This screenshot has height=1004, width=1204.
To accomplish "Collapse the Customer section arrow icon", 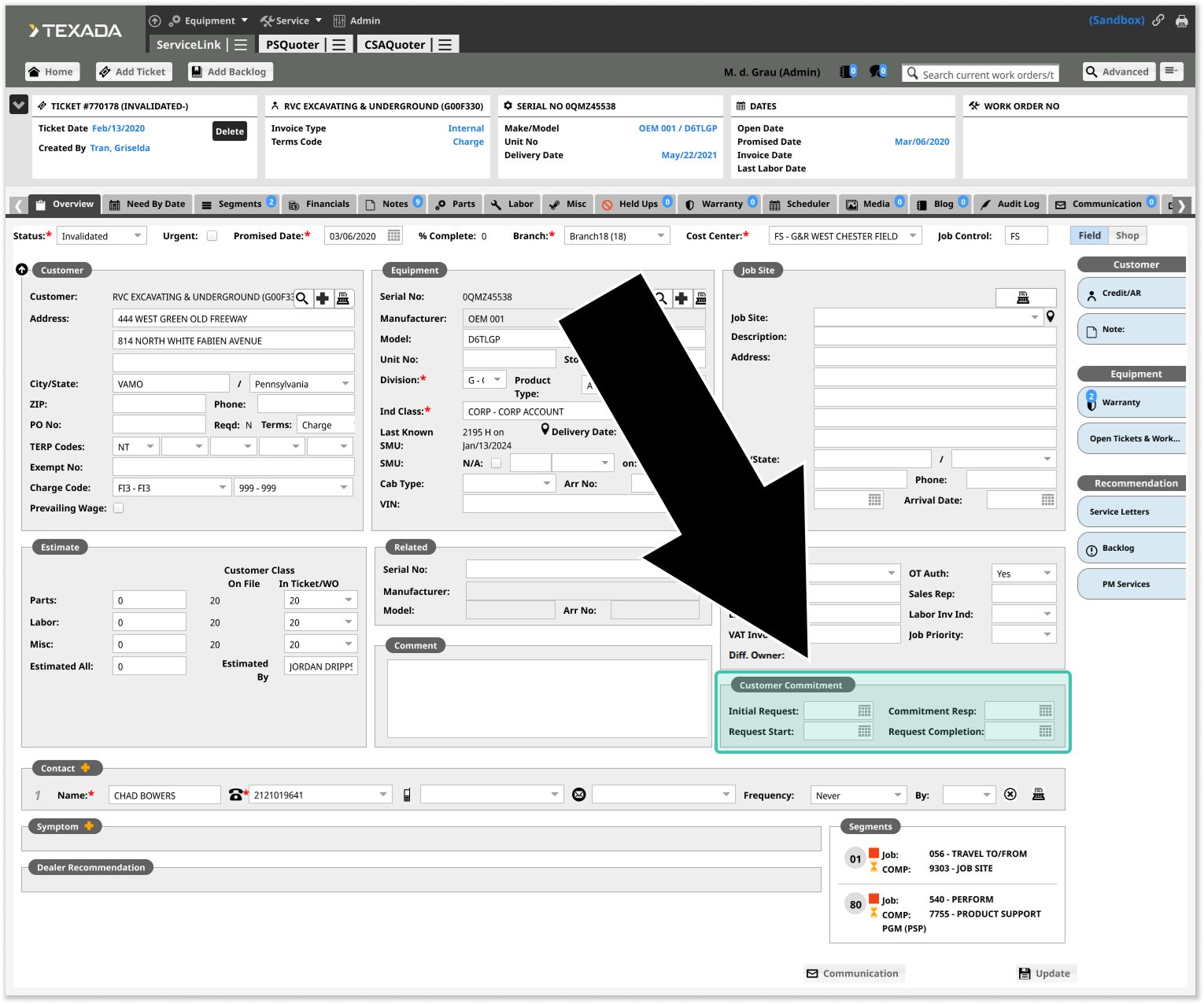I will click(22, 270).
